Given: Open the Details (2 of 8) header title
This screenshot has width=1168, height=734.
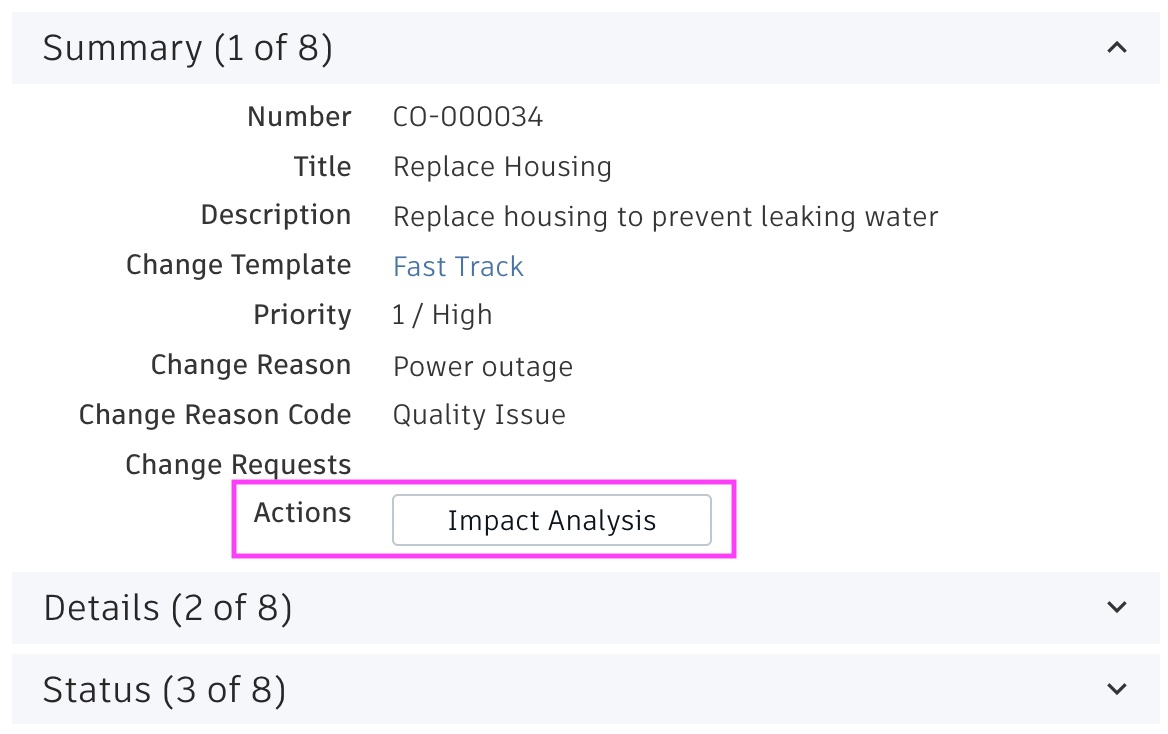Looking at the screenshot, I should tap(167, 608).
